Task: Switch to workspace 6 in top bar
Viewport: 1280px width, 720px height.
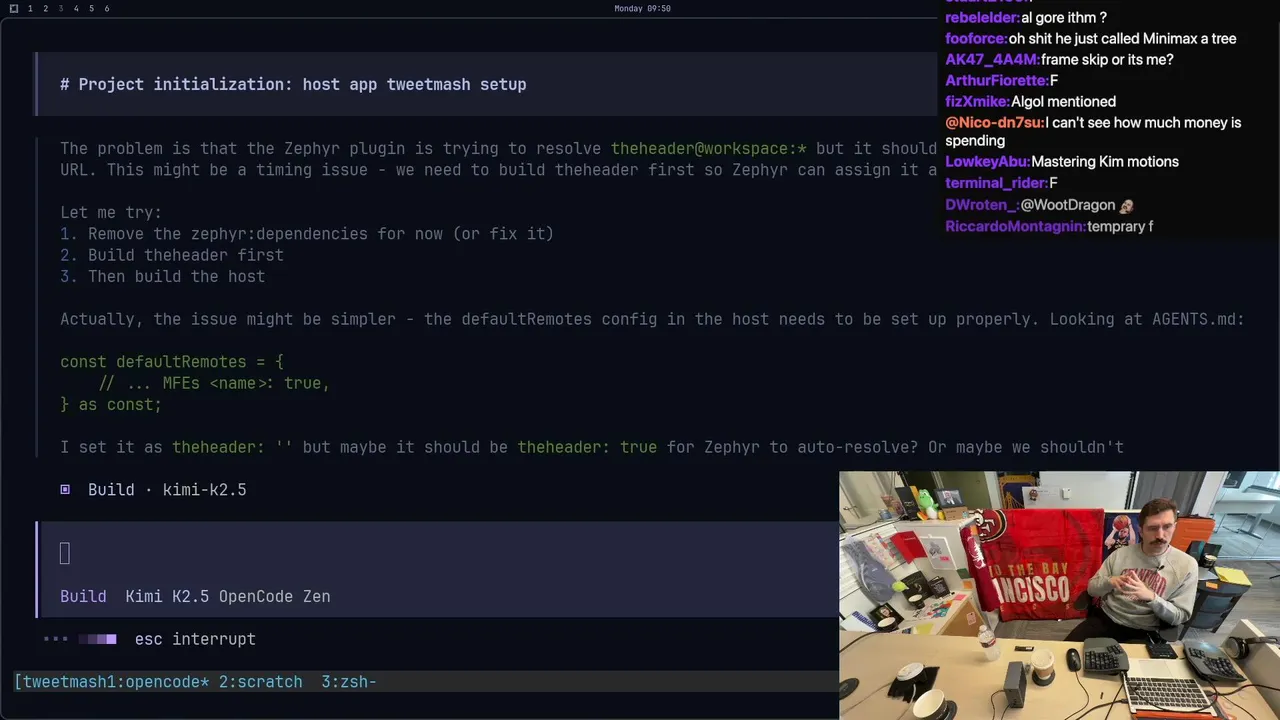Action: coord(107,8)
